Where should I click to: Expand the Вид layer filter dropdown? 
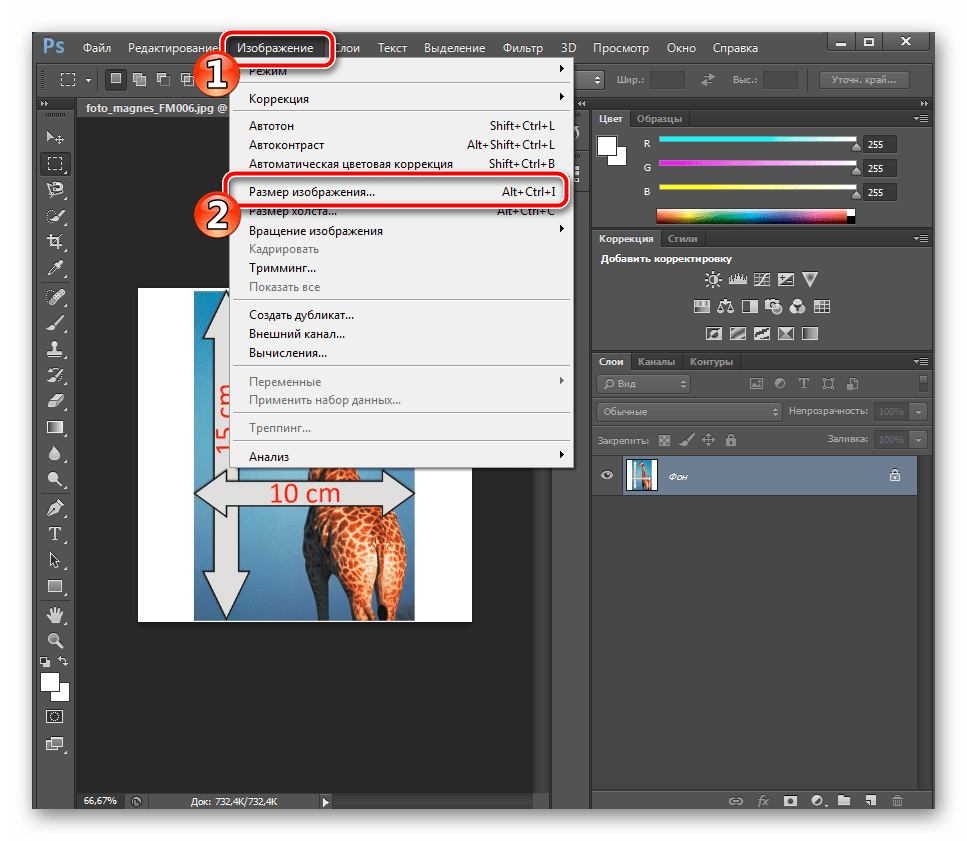point(644,383)
